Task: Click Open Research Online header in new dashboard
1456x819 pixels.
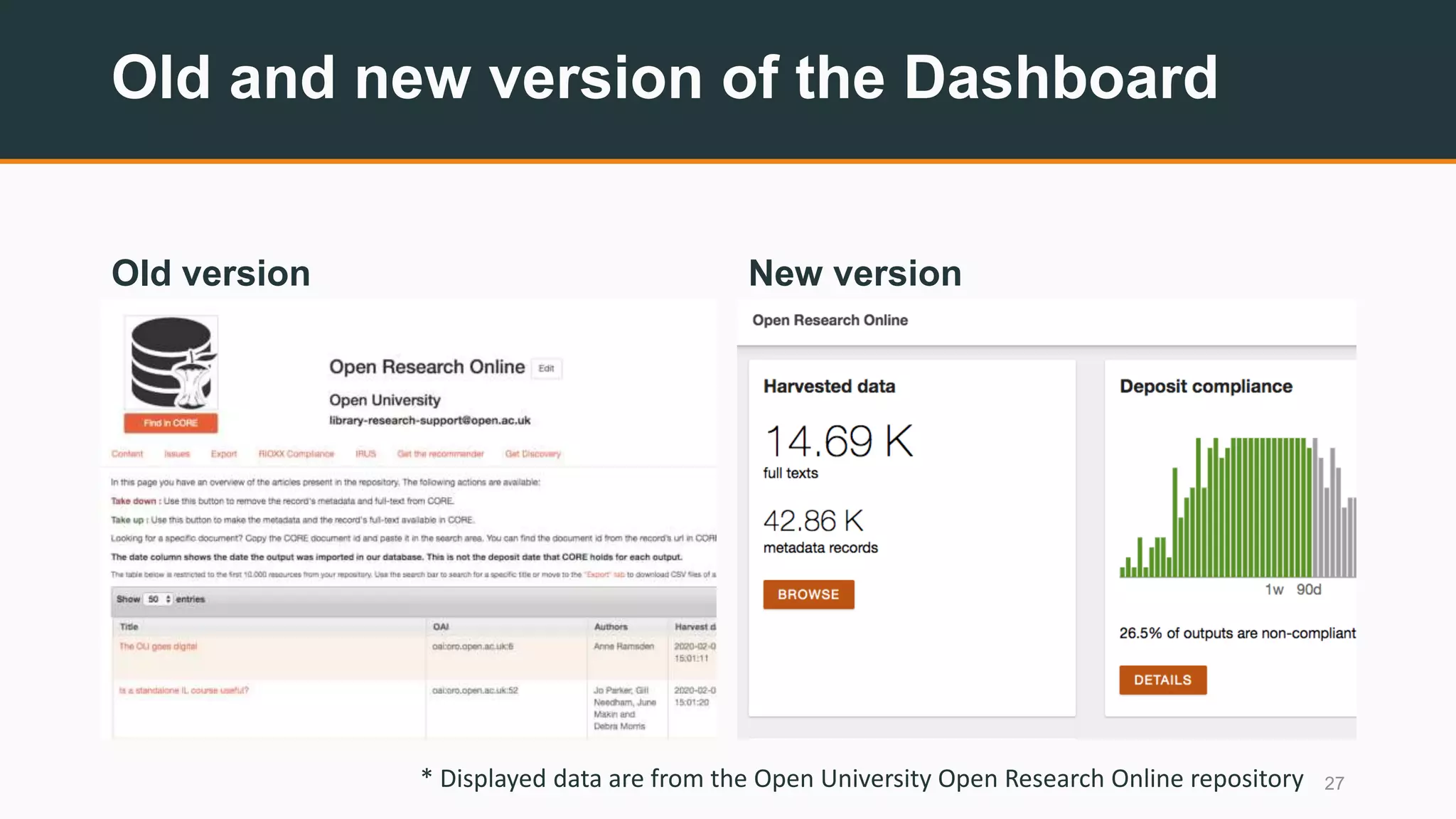Action: (830, 320)
